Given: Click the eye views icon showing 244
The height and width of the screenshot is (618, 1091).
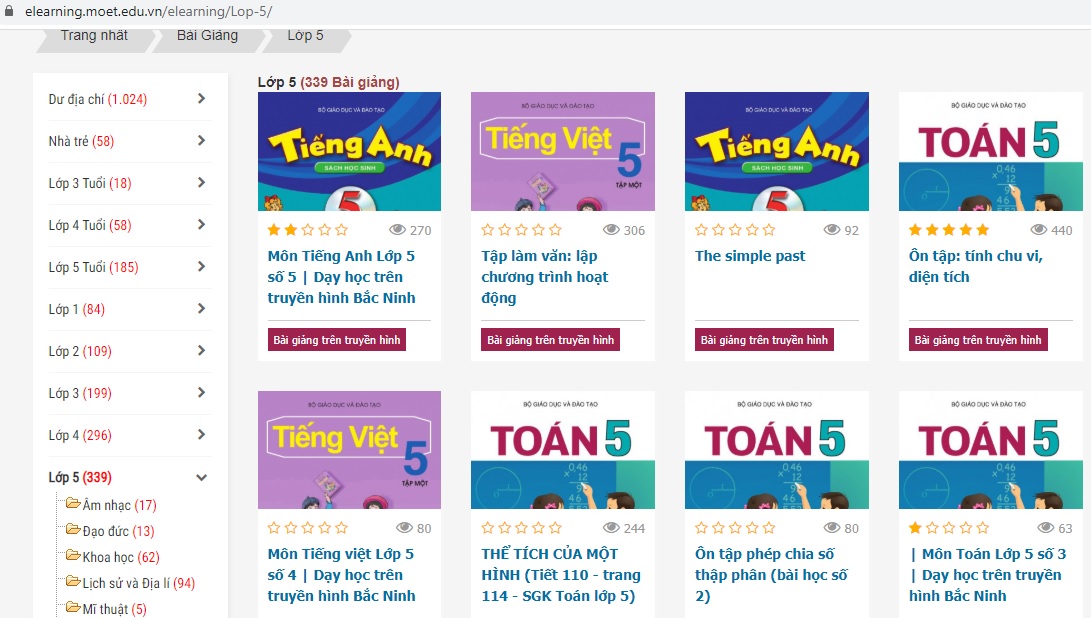Looking at the screenshot, I should 611,528.
